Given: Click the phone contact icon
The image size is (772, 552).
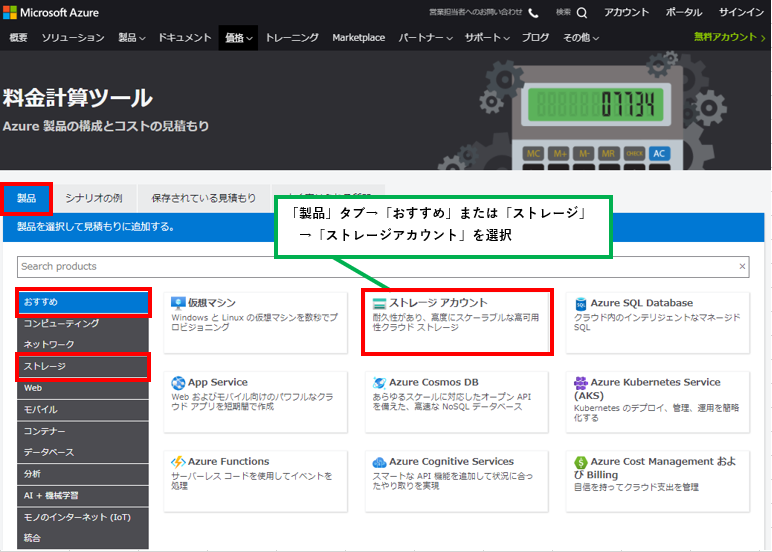Looking at the screenshot, I should tap(533, 13).
